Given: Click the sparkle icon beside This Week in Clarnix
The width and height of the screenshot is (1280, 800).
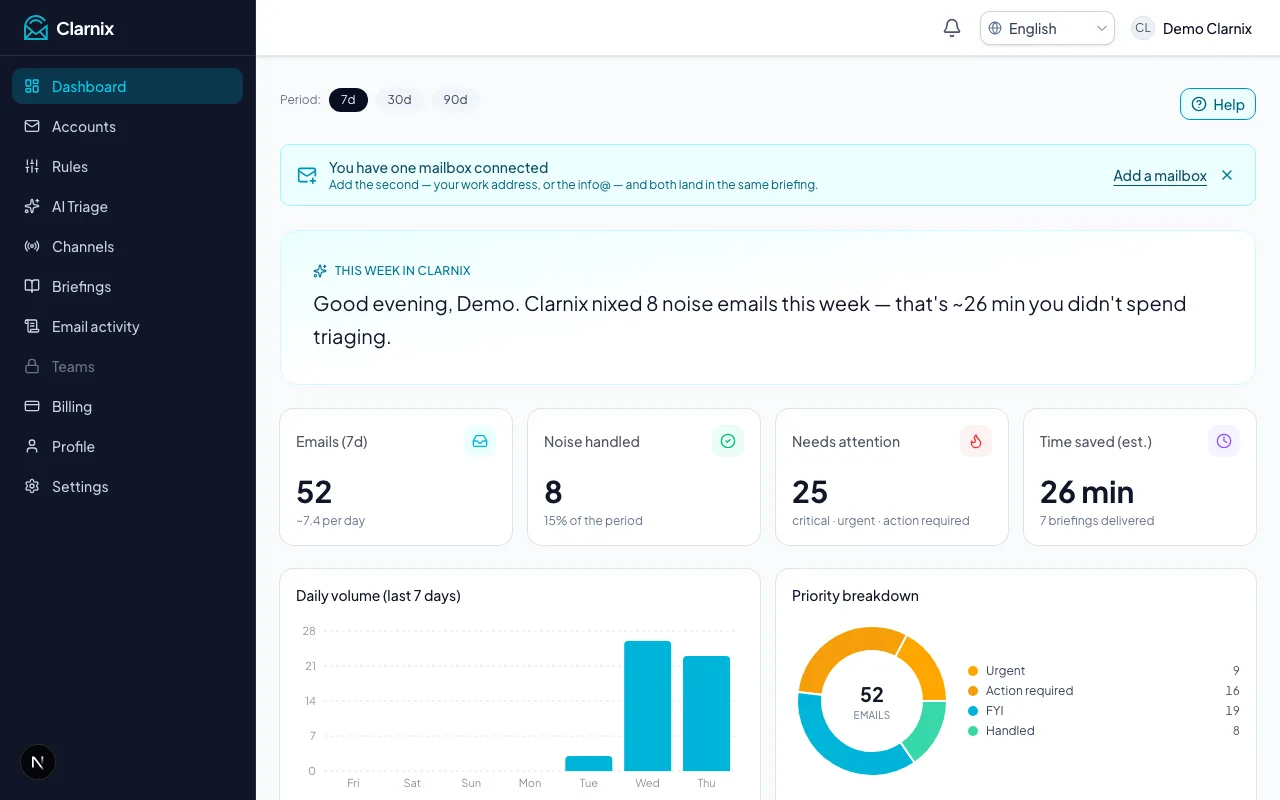Looking at the screenshot, I should [x=320, y=271].
